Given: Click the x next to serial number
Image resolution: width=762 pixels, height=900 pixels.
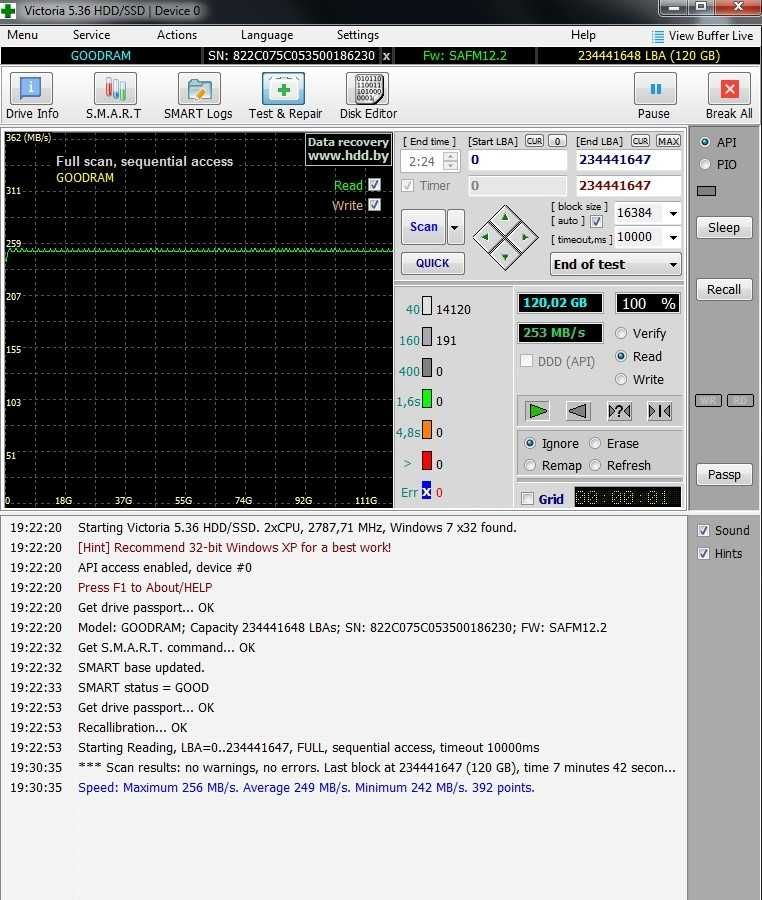Looking at the screenshot, I should pyautogui.click(x=387, y=56).
